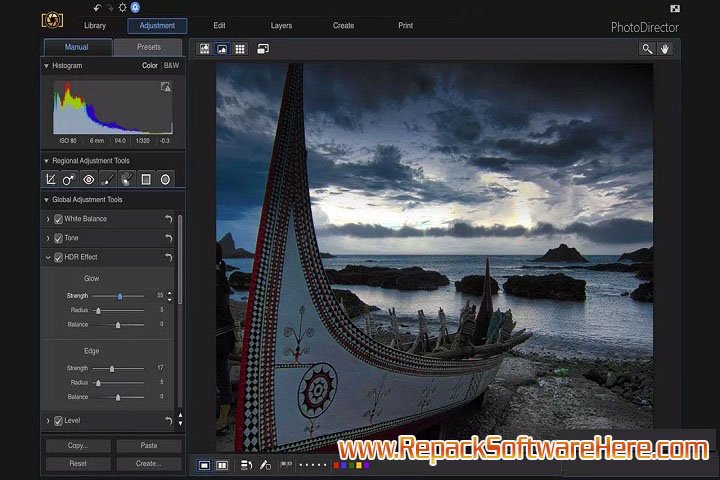The height and width of the screenshot is (480, 720).
Task: Click the Glow Radius slider handle
Action: pyautogui.click(x=98, y=311)
